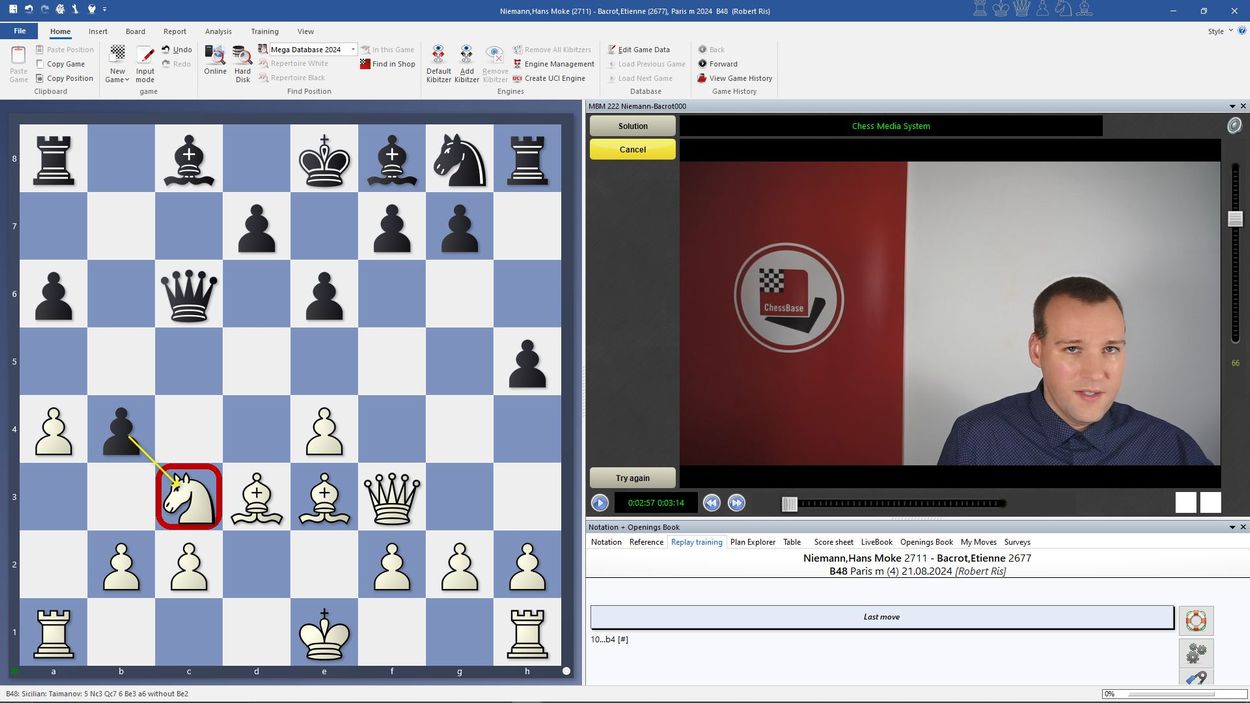Switch to the LiveBook tab
This screenshot has width=1250, height=703.
[x=876, y=542]
